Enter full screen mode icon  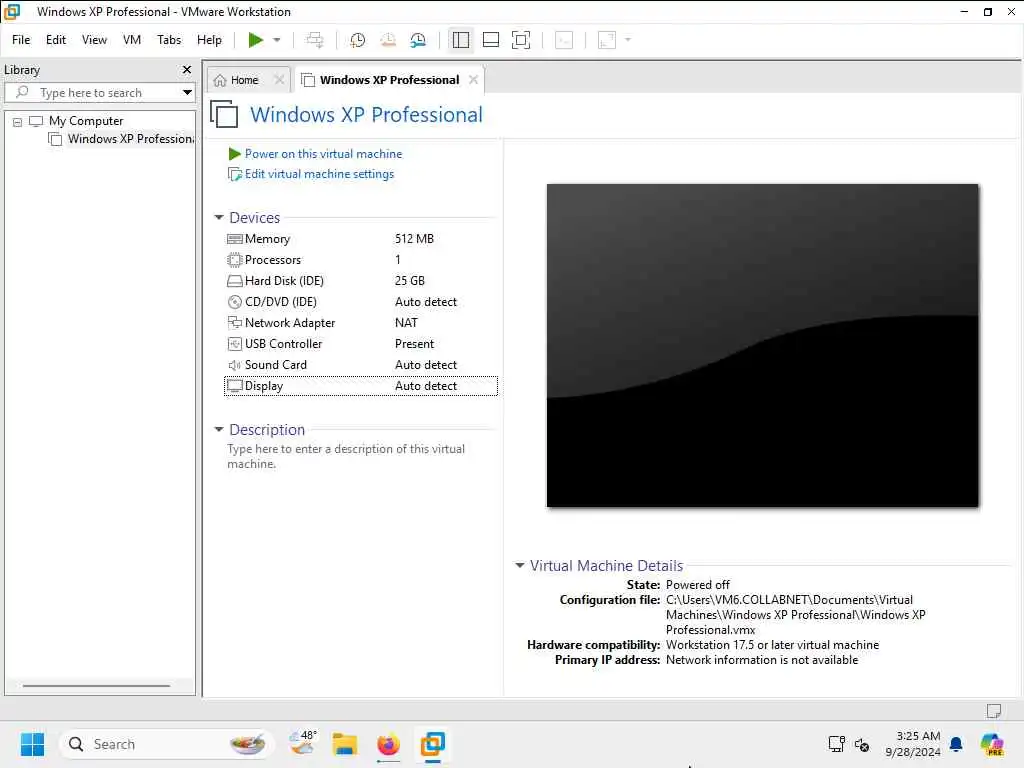pyautogui.click(x=520, y=40)
